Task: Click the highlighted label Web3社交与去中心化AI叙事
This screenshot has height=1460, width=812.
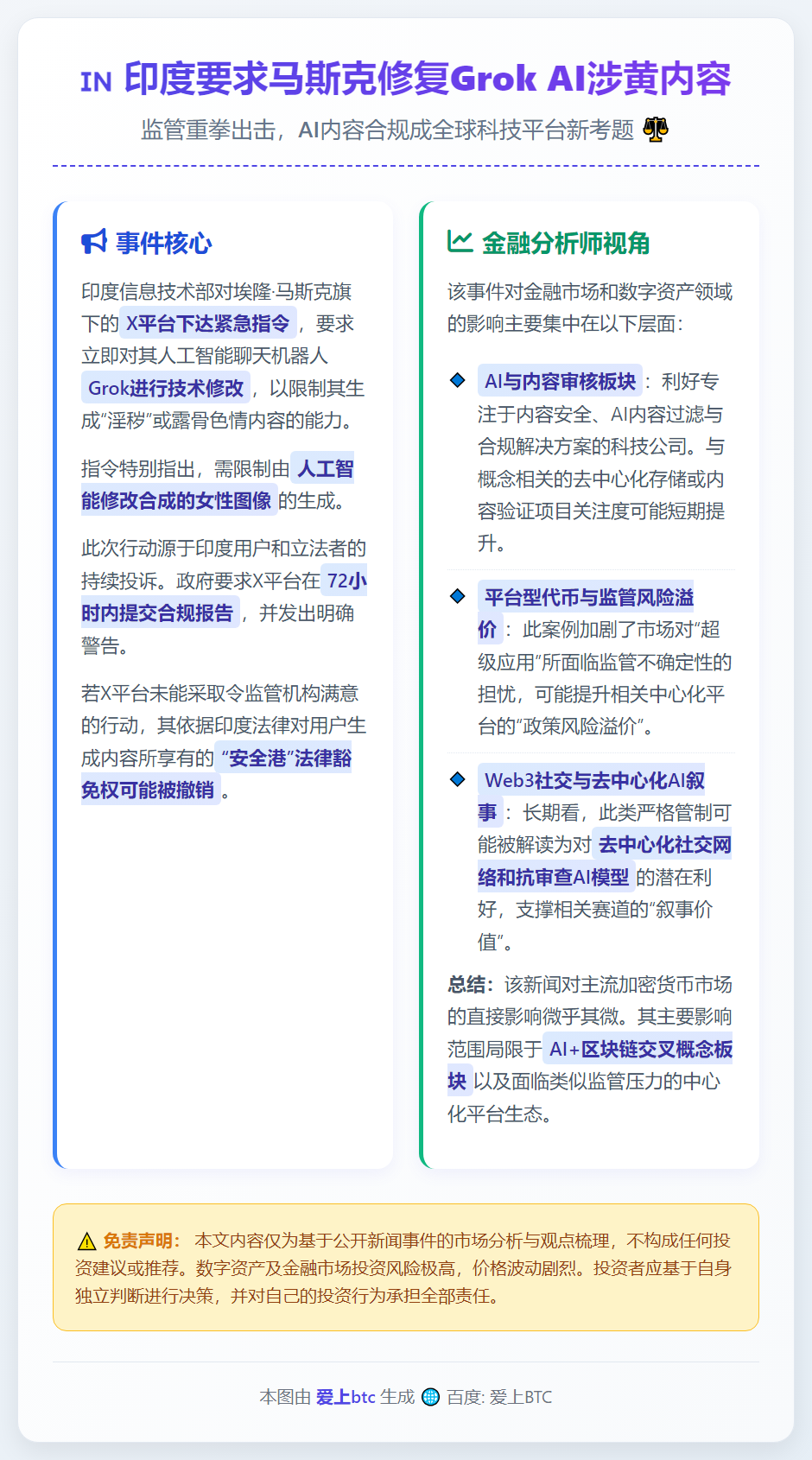Action: [x=592, y=797]
